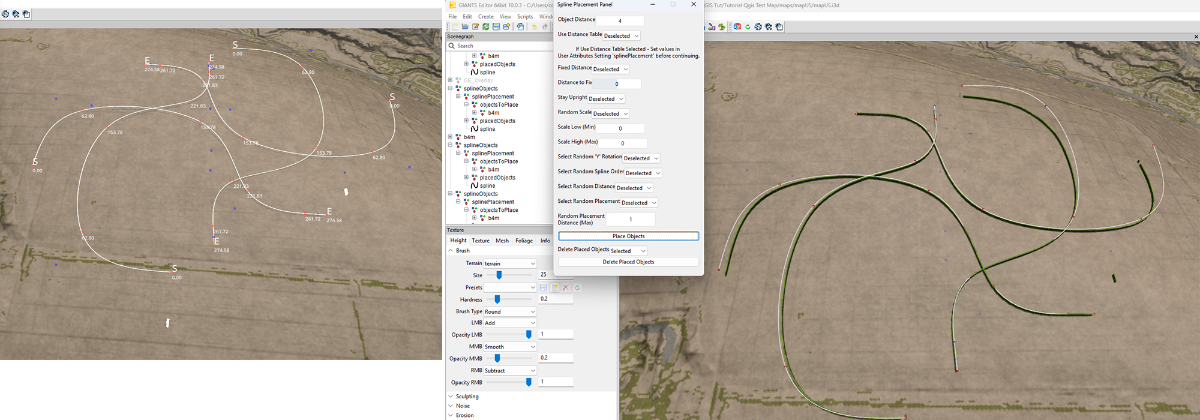This screenshot has height=420, width=1200.
Task: Click the green reload toolbar icon
Action: 486,27
